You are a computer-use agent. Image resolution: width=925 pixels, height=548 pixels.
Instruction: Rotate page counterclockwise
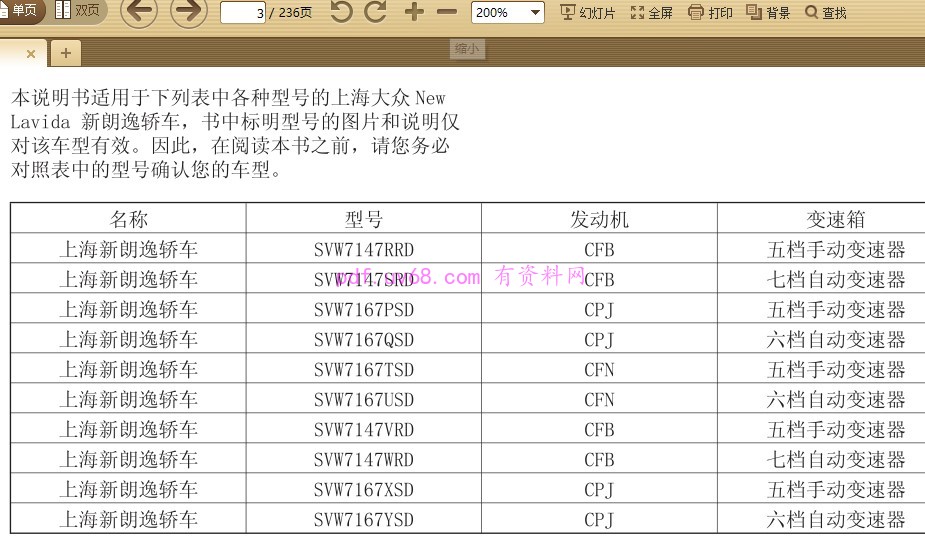click(x=341, y=13)
